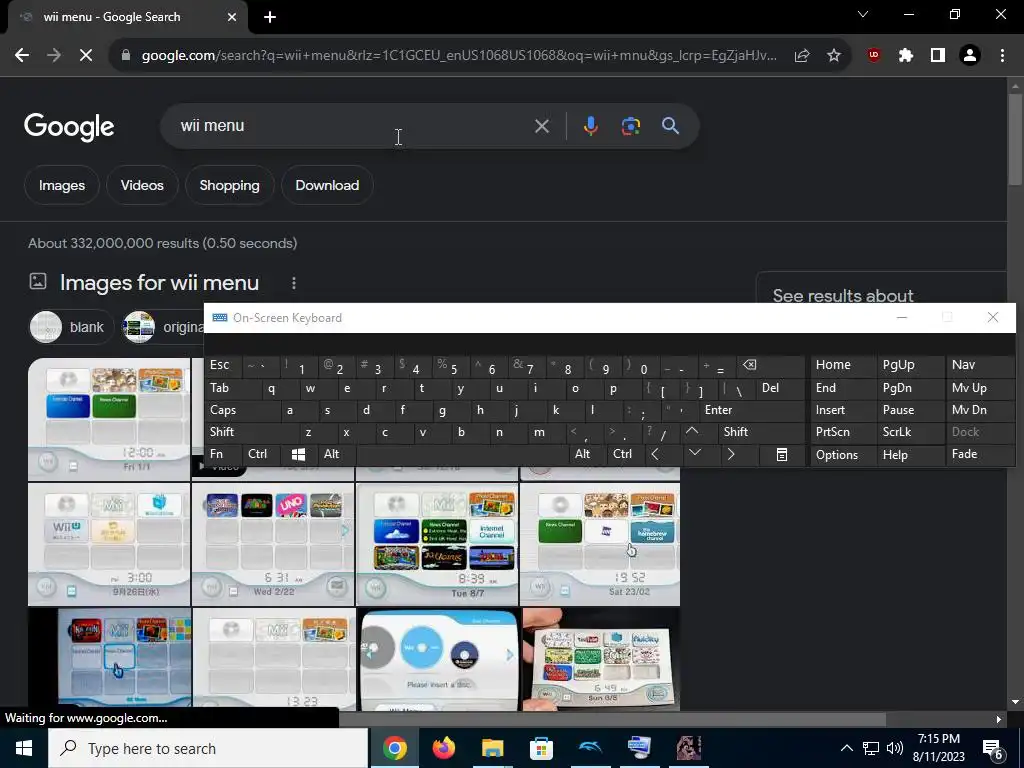
Task: Toggle ScrLk key on On-Screen Keyboard
Action: 910,432
